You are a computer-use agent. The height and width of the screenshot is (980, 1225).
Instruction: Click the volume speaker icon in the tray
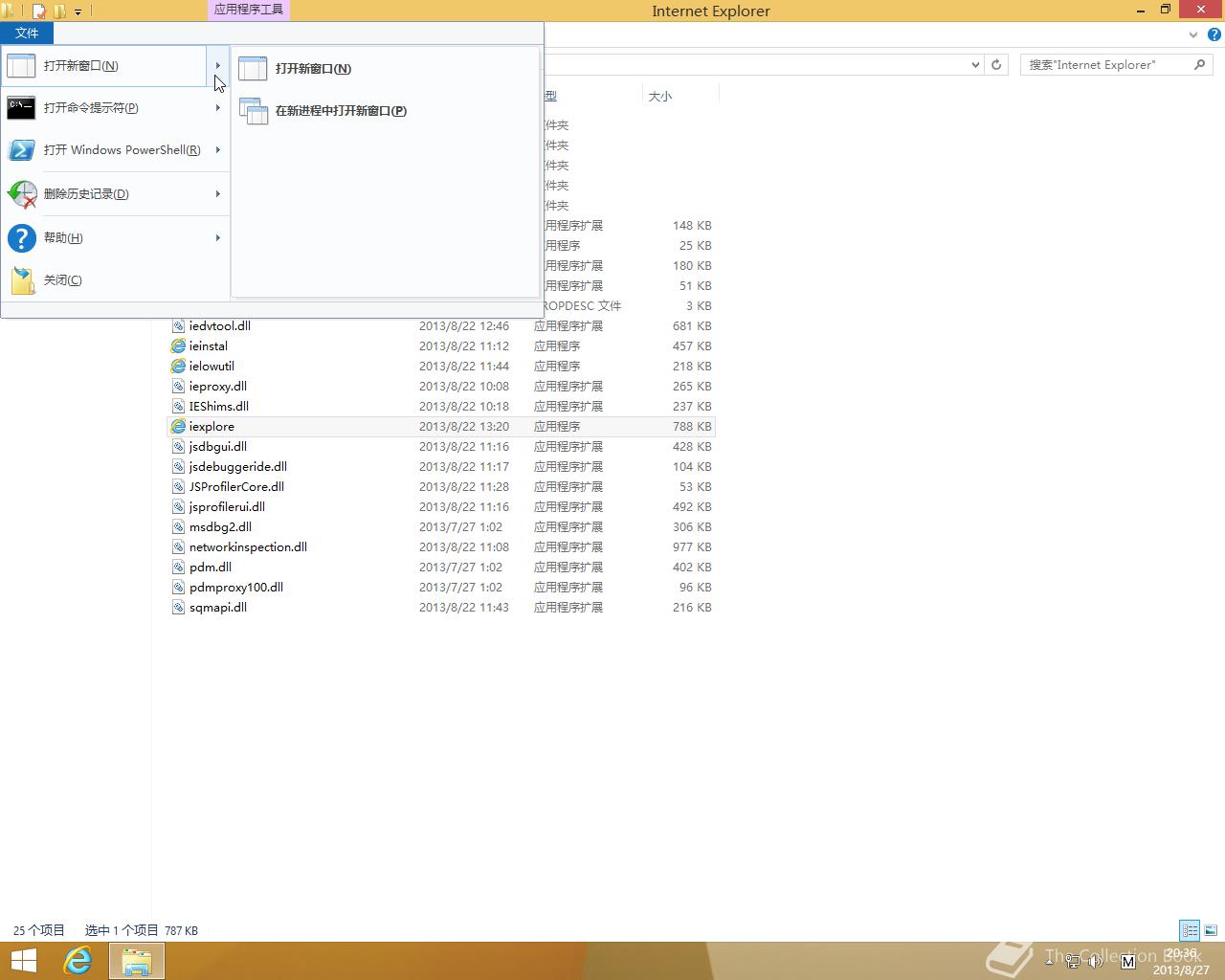[x=1096, y=961]
